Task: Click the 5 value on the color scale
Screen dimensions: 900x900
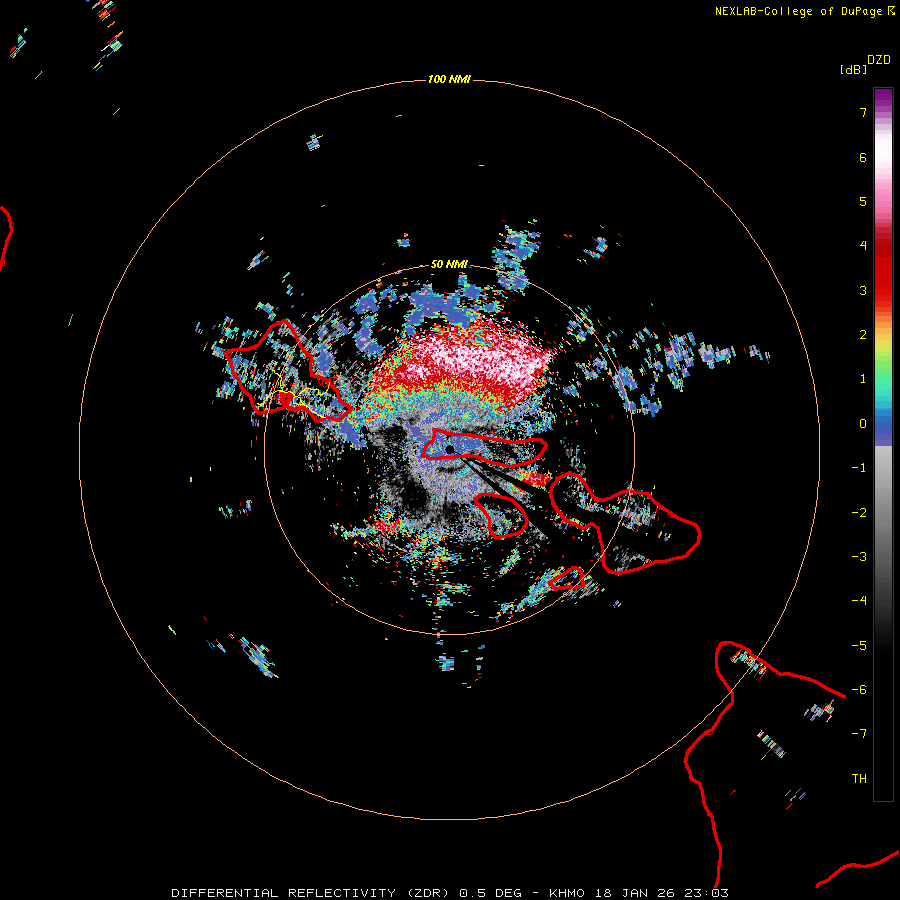Action: pos(863,201)
